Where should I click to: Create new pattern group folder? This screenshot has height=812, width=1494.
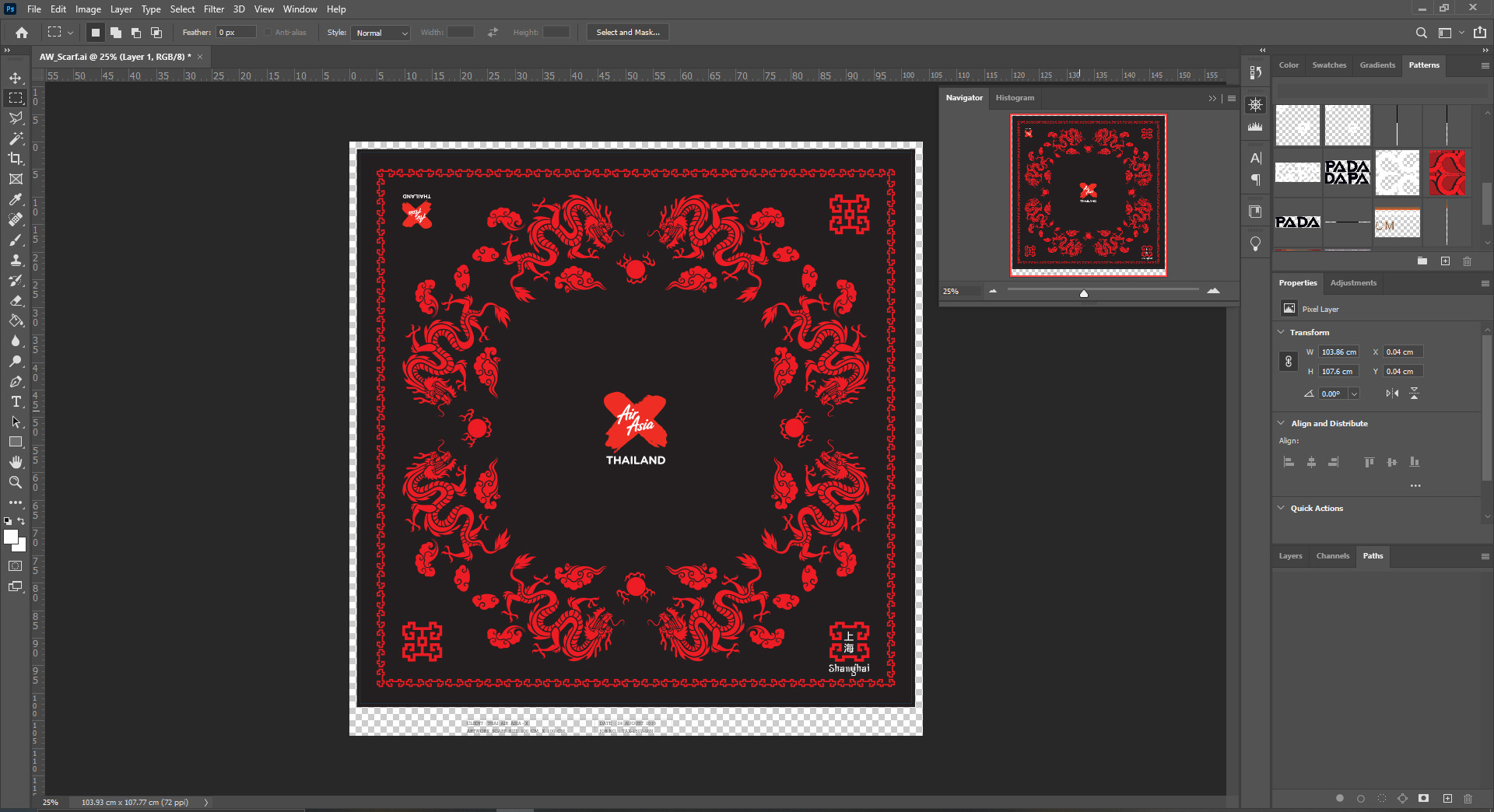[1422, 261]
